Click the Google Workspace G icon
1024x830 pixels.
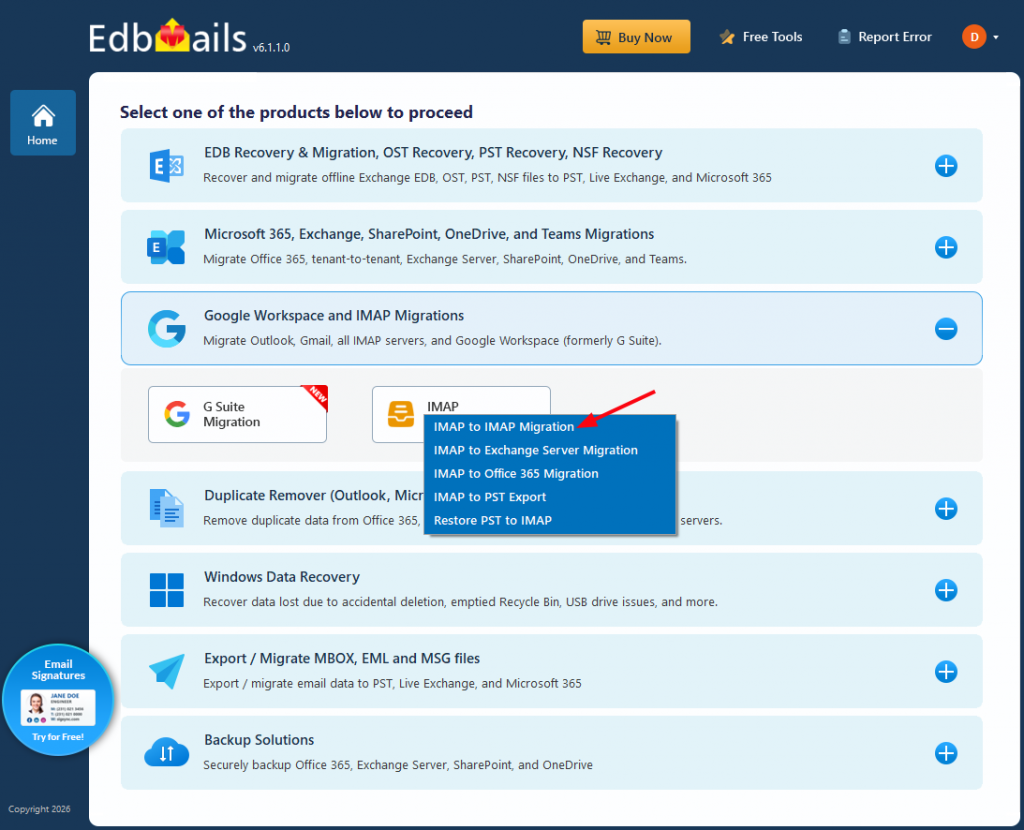[167, 328]
